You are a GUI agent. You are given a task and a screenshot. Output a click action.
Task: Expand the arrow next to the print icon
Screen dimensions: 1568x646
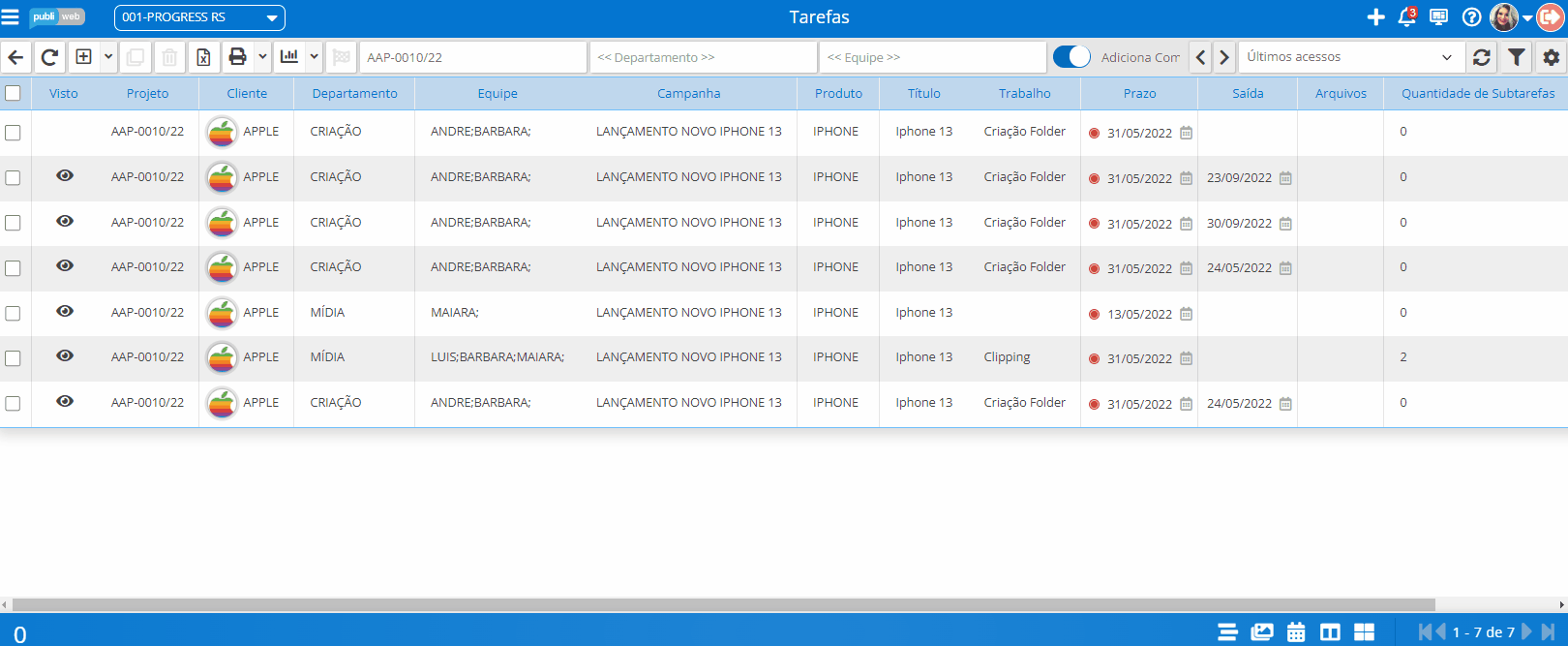[x=262, y=57]
